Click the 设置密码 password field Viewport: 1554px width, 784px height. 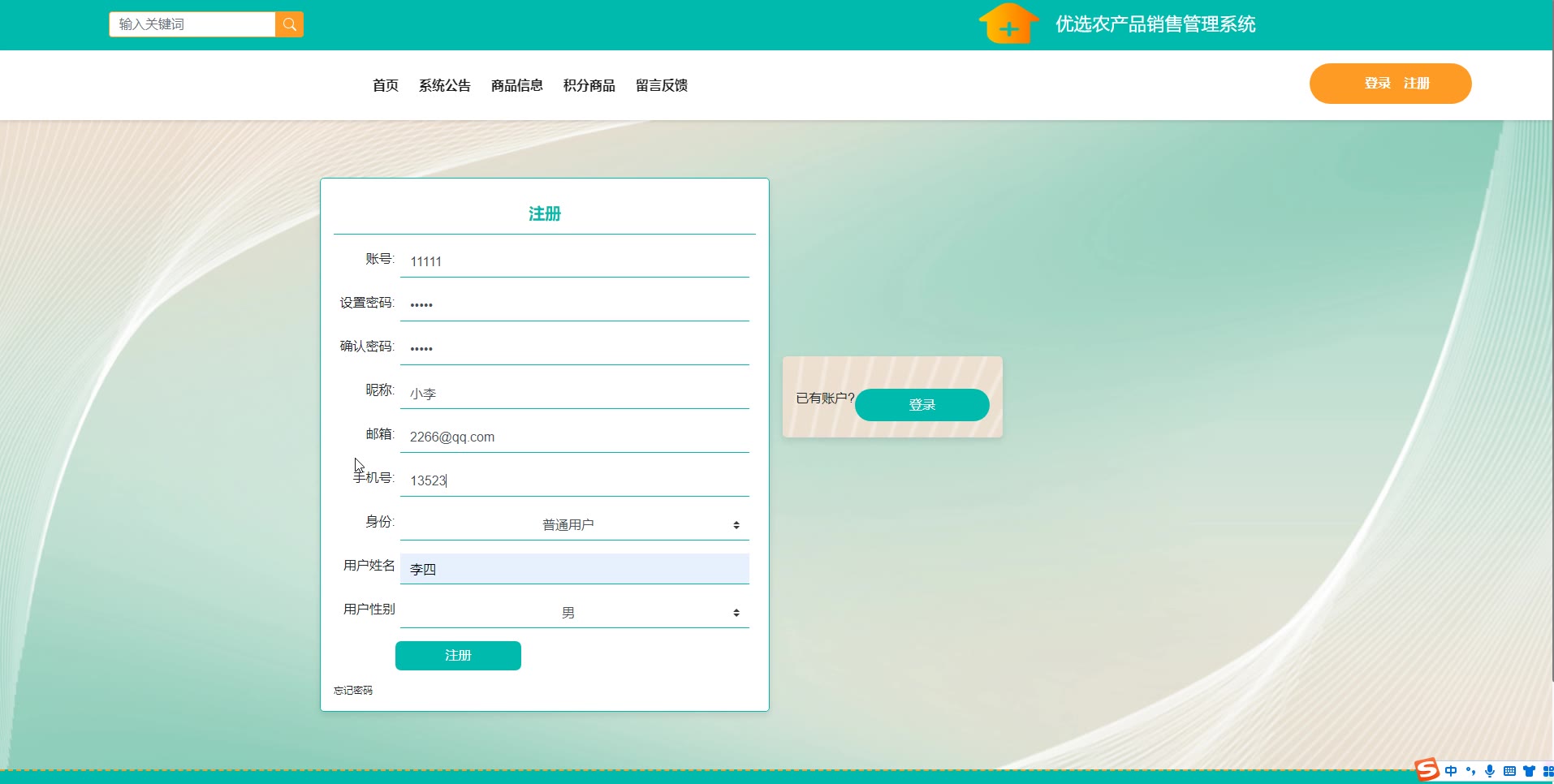[575, 305]
